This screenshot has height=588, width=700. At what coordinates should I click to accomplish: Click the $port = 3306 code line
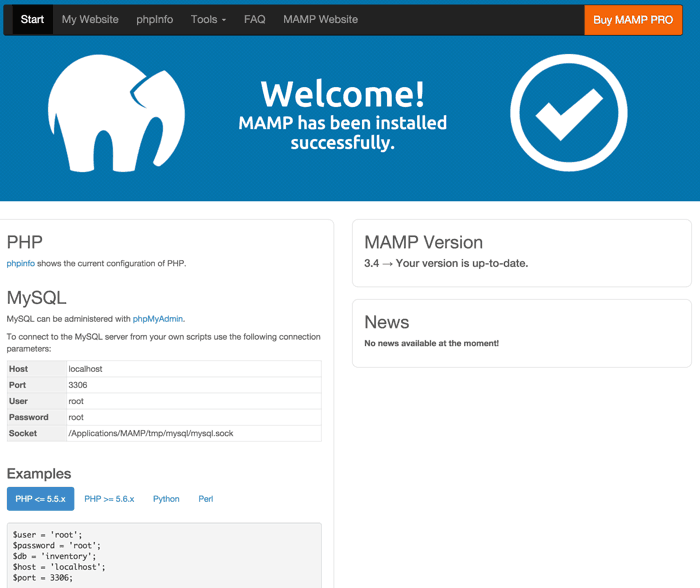(x=42, y=578)
